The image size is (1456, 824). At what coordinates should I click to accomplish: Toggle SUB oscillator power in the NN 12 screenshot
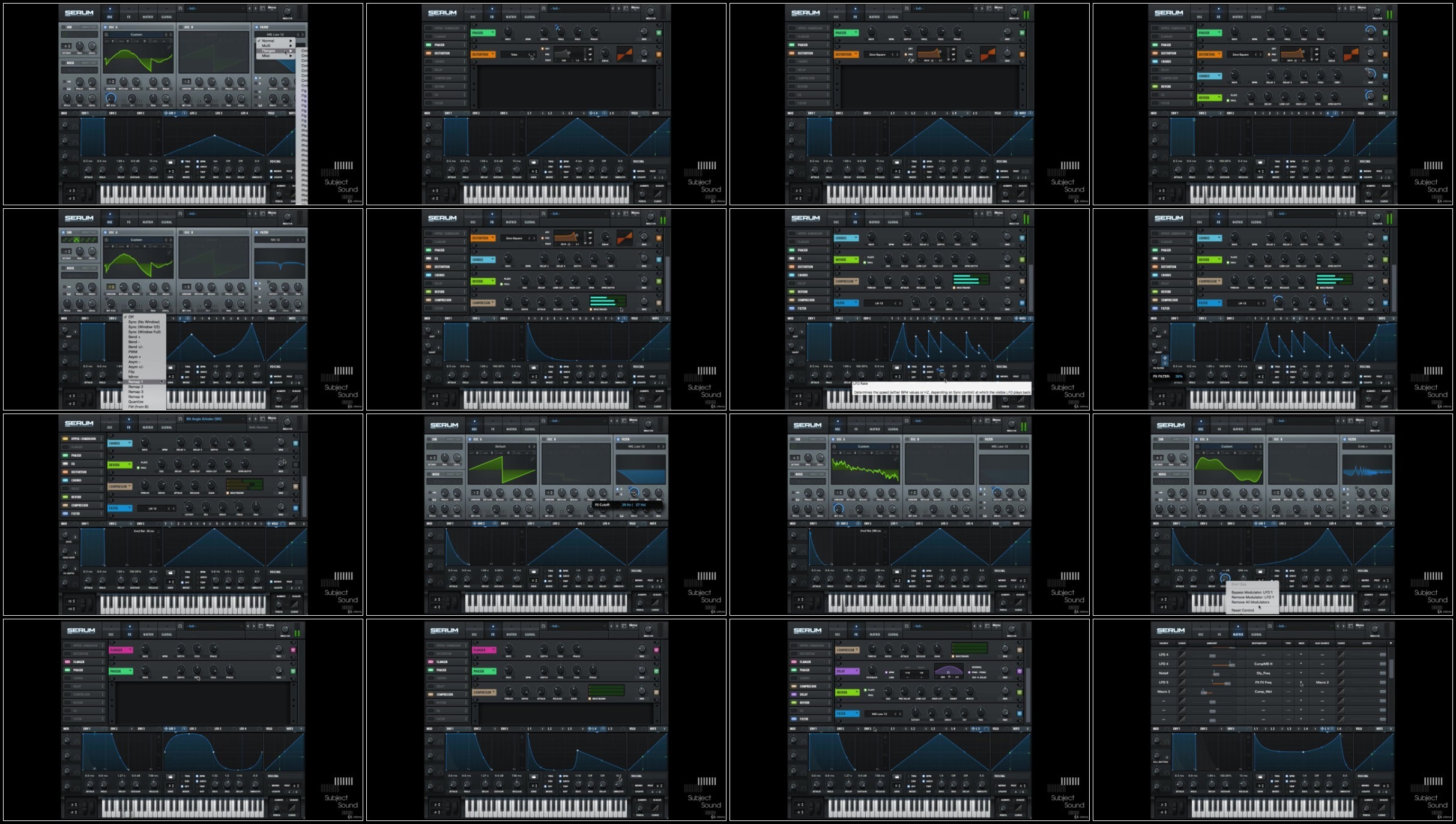(62, 233)
